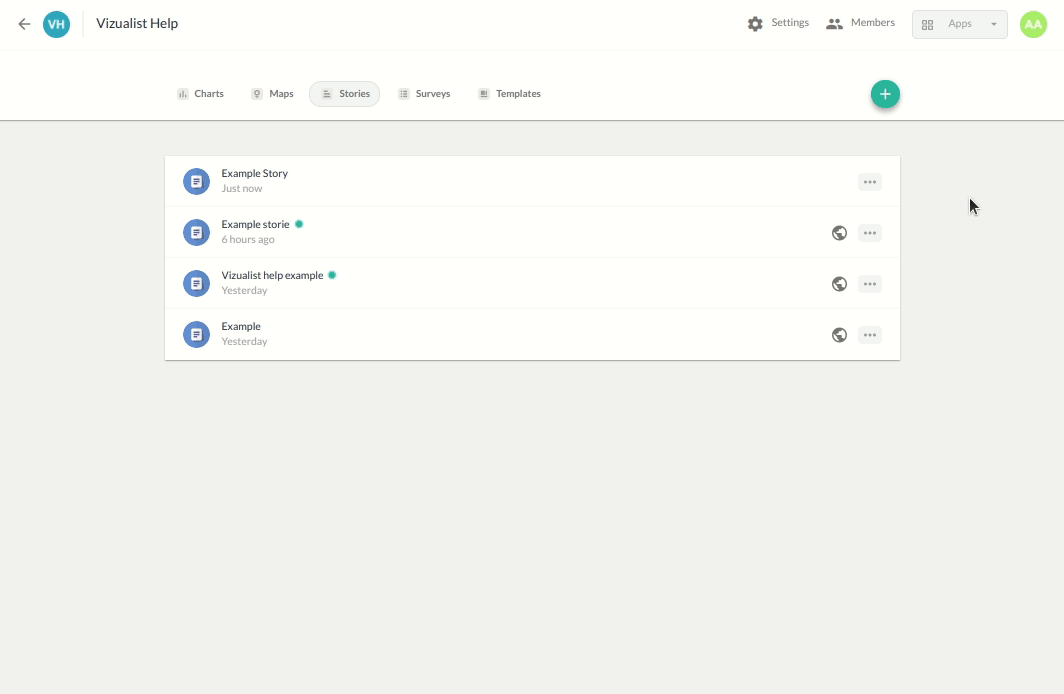Click the globe icon on Example storie
Viewport: 1064px width, 694px height.
tap(840, 233)
